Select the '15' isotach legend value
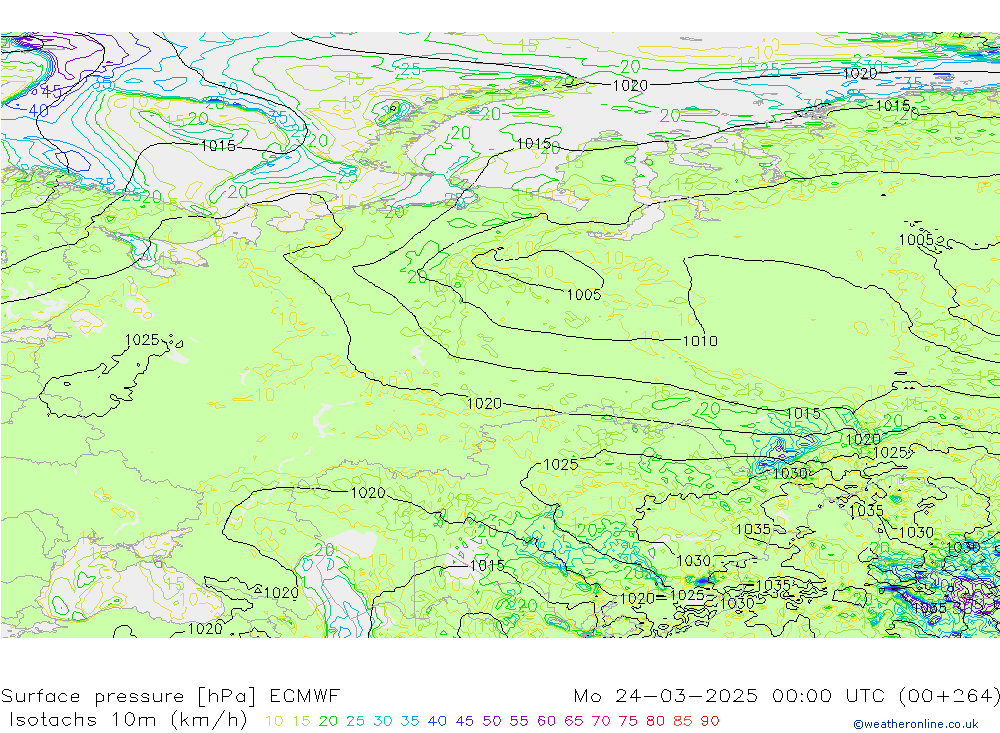1000x733 pixels. click(x=302, y=721)
